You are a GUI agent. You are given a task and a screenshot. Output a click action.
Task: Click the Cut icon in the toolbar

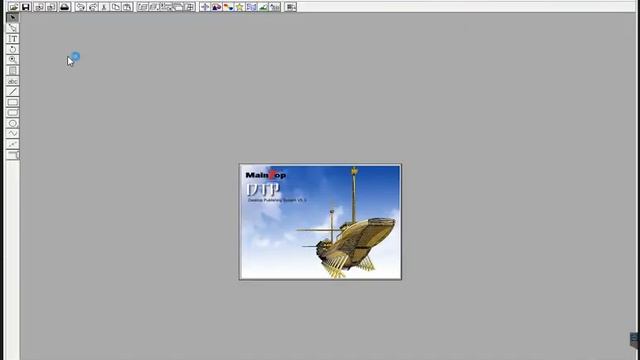(104, 7)
